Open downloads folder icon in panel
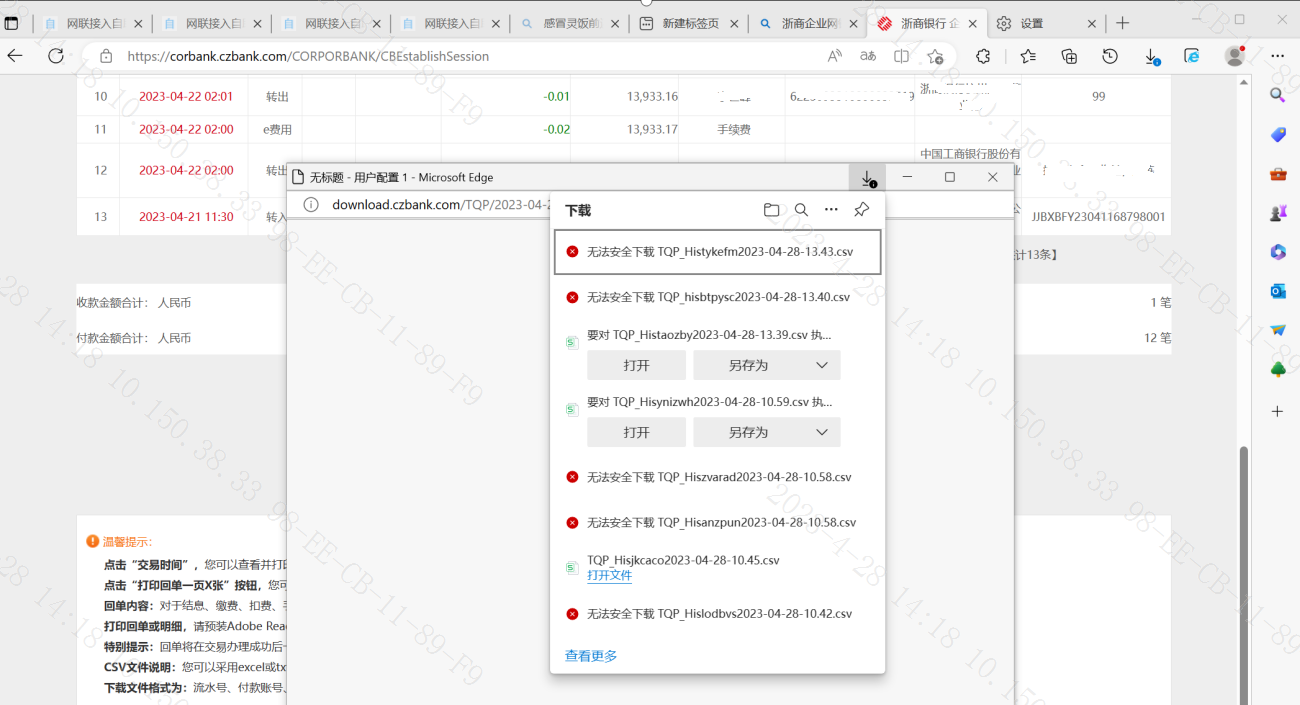This screenshot has height=705, width=1300. point(771,210)
